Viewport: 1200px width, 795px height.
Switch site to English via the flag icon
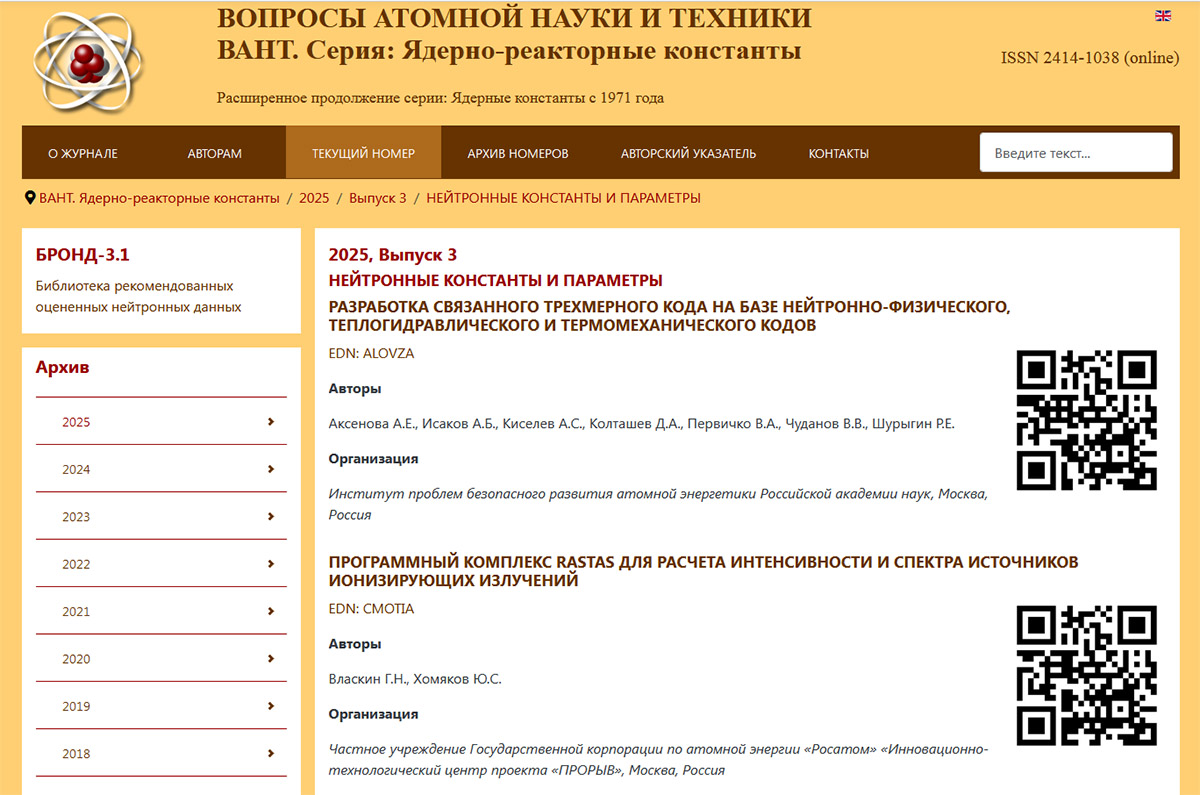click(x=1161, y=15)
